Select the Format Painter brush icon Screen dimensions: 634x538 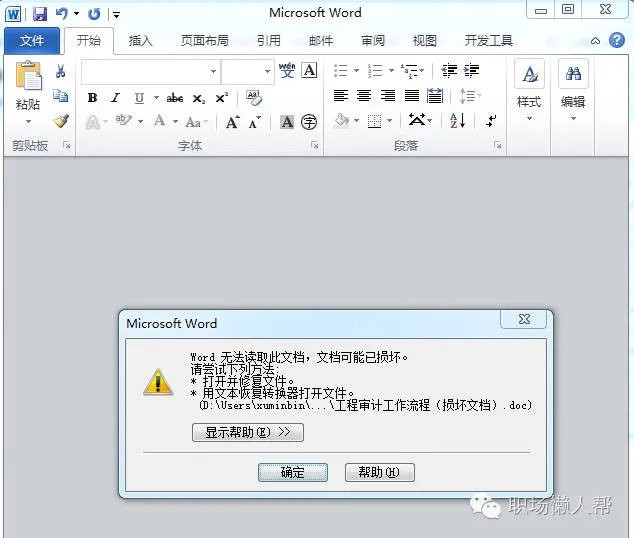pyautogui.click(x=61, y=121)
